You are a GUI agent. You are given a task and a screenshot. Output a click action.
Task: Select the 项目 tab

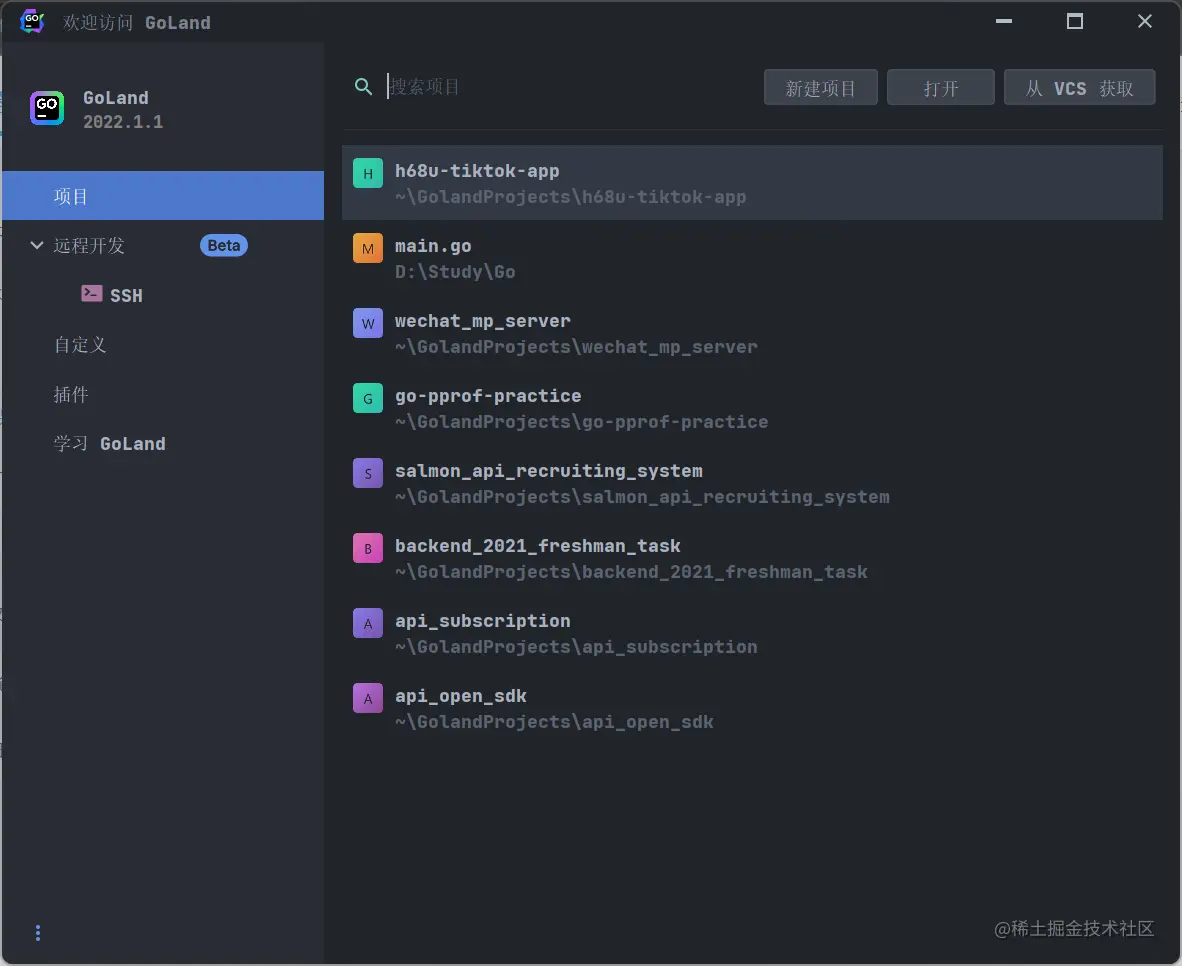163,196
